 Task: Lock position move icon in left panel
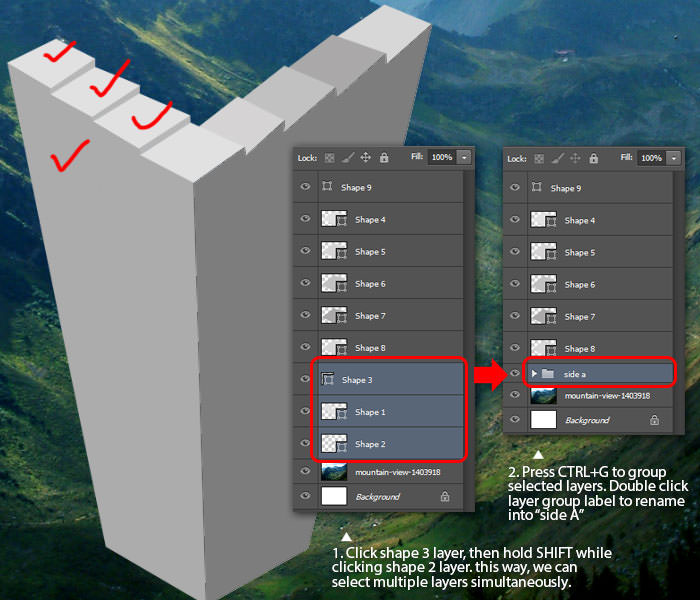(x=365, y=157)
